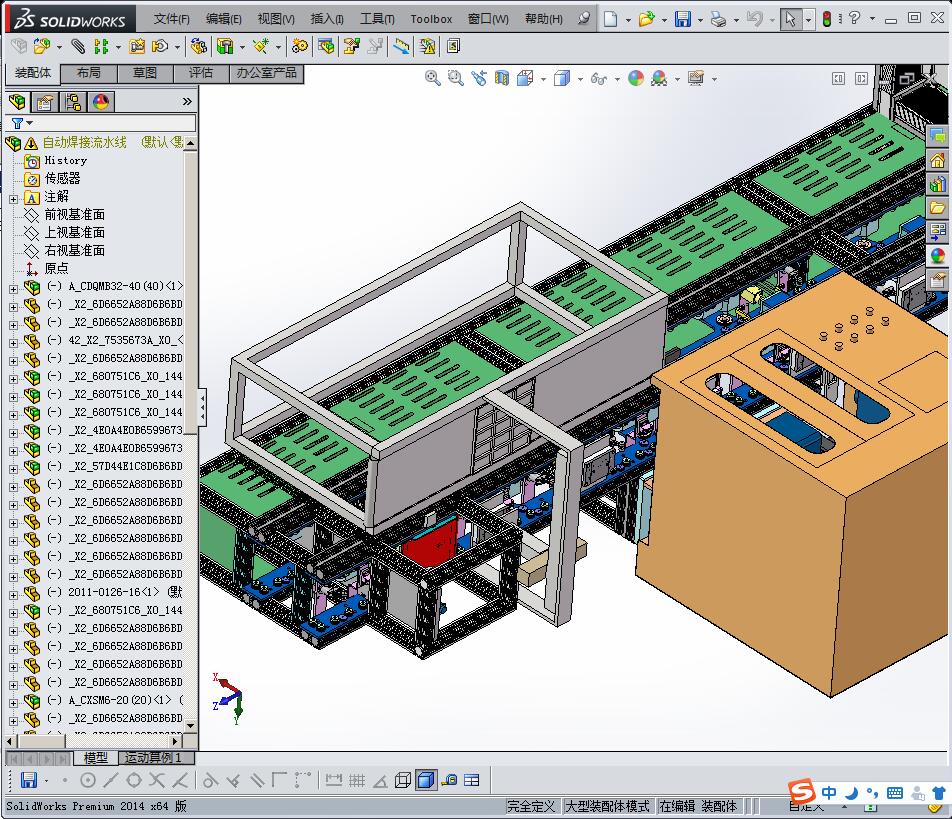Click the Move Component icon
Image resolution: width=952 pixels, height=819 pixels.
160,46
